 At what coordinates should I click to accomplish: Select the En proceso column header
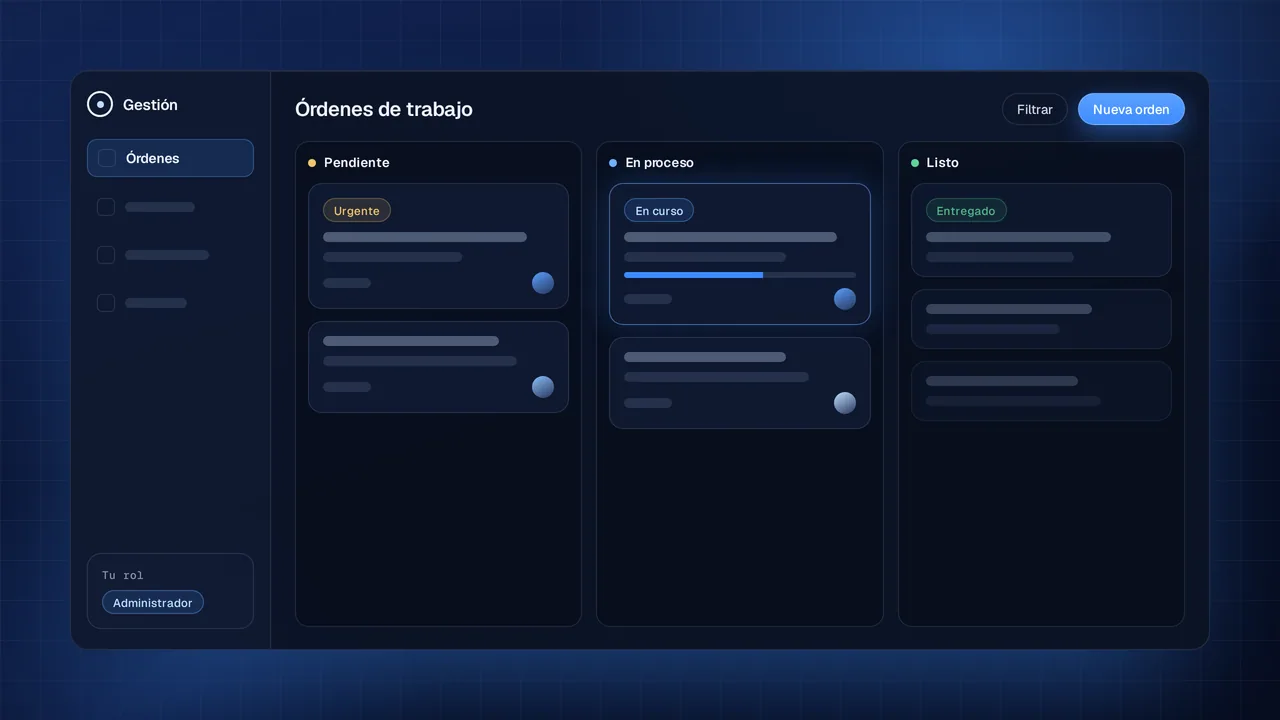point(651,162)
